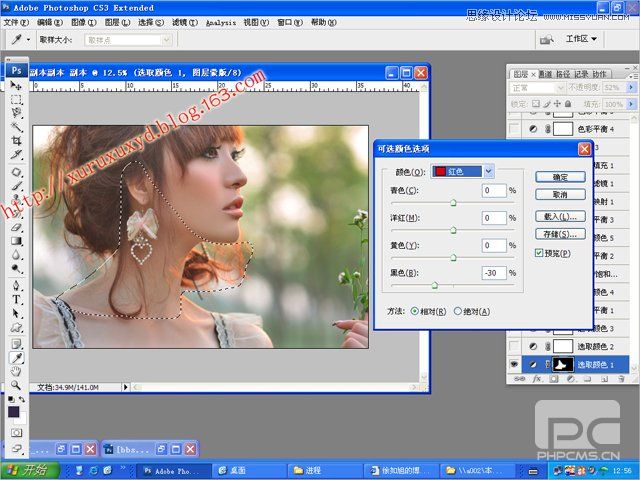The image size is (640, 480).
Task: Open the Layers panel options menu
Action: [x=632, y=76]
